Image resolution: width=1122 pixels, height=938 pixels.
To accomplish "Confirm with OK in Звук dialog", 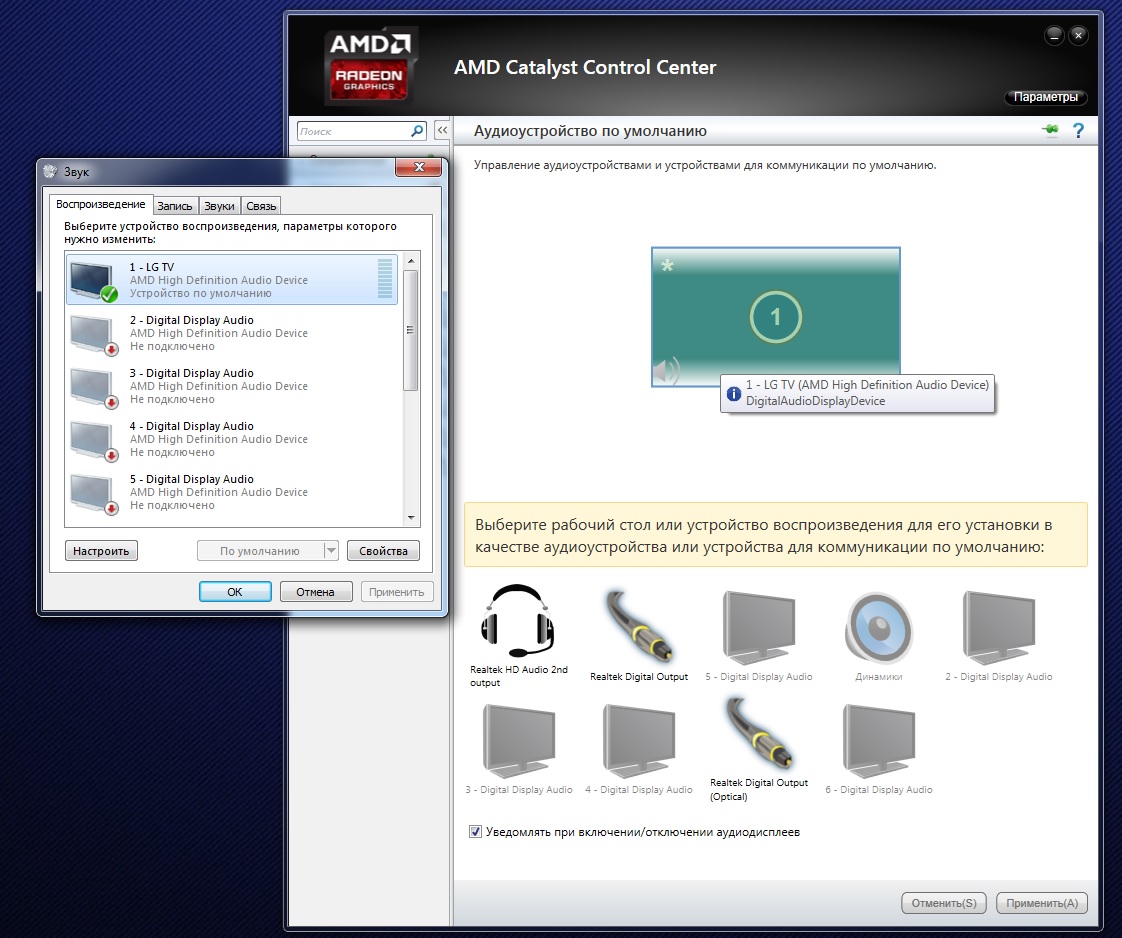I will coord(235,592).
